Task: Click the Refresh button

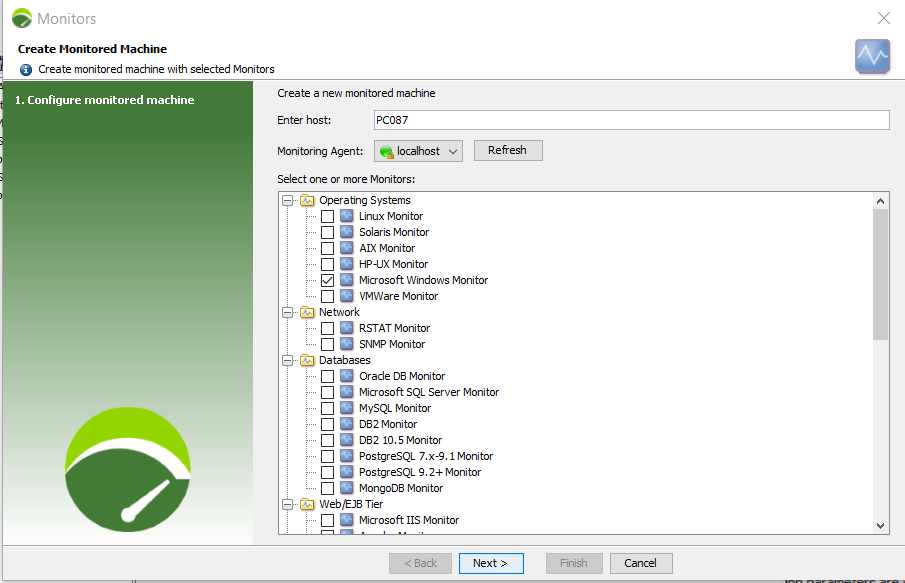Action: tap(507, 150)
